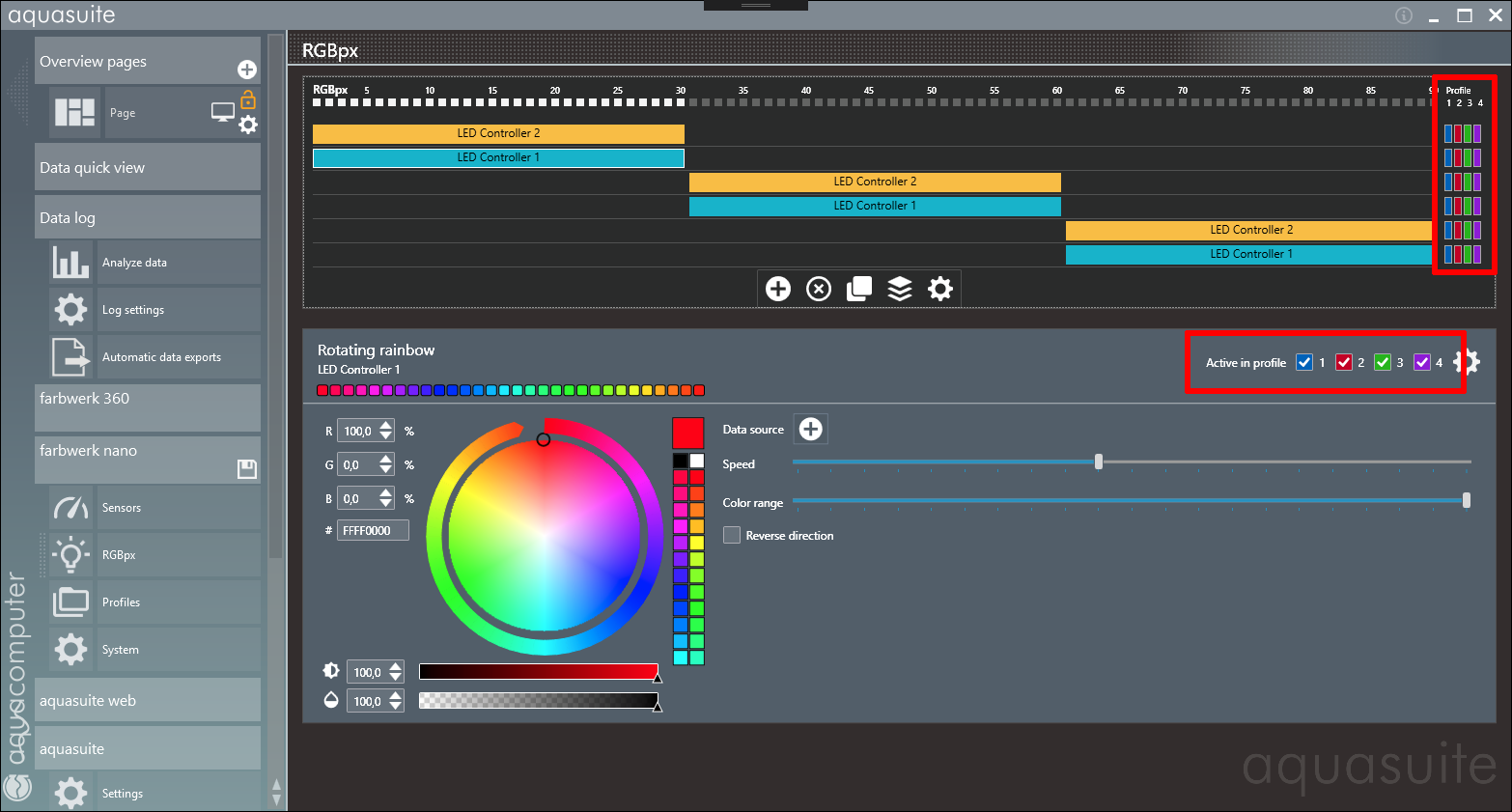Expand the Data quick view section

[x=147, y=168]
